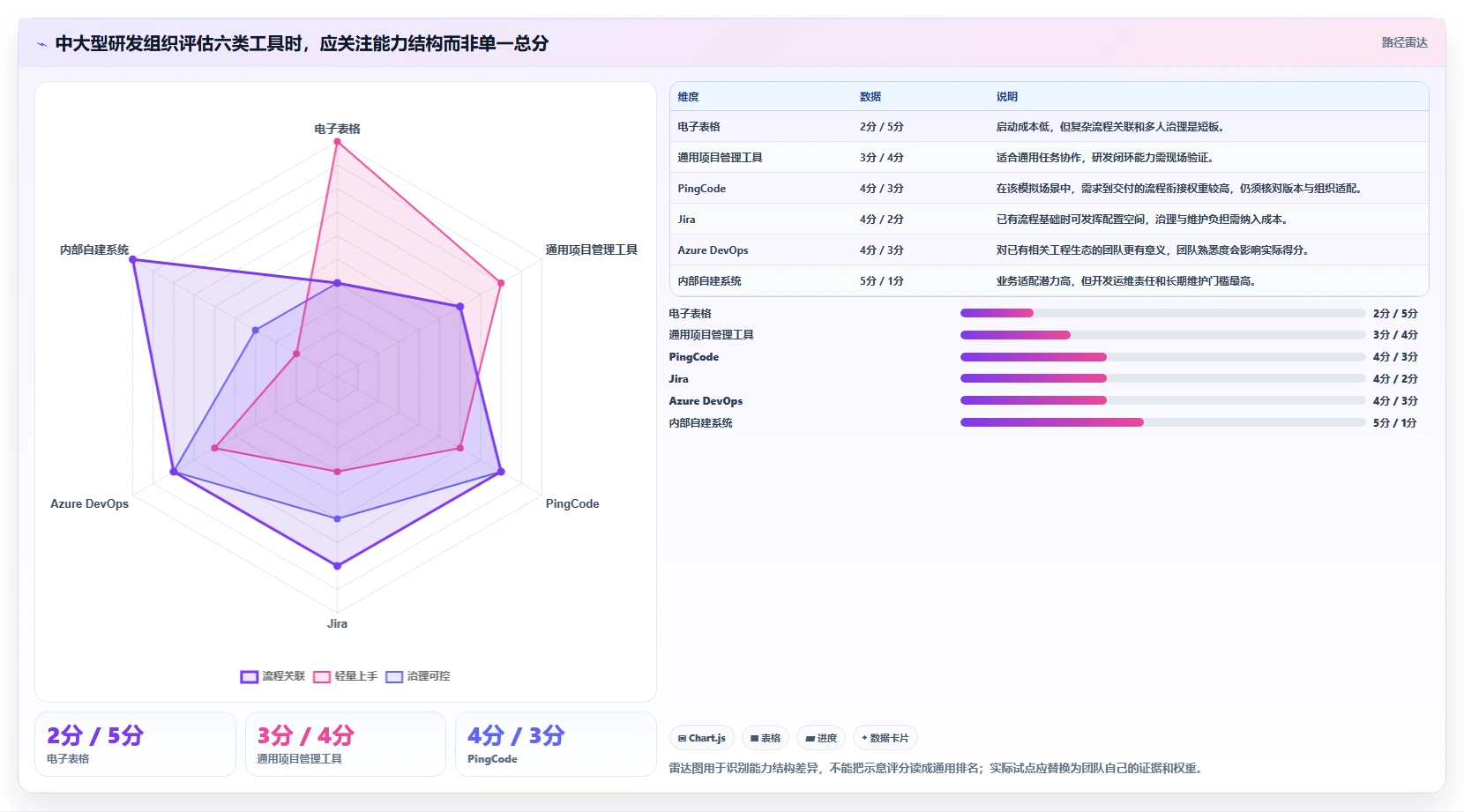Select the 电子表格 table row cell

[698, 127]
